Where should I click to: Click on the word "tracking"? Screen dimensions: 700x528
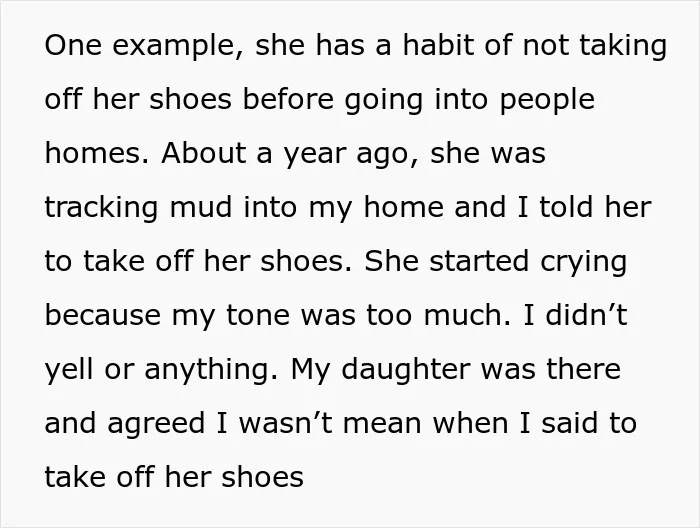coord(101,208)
